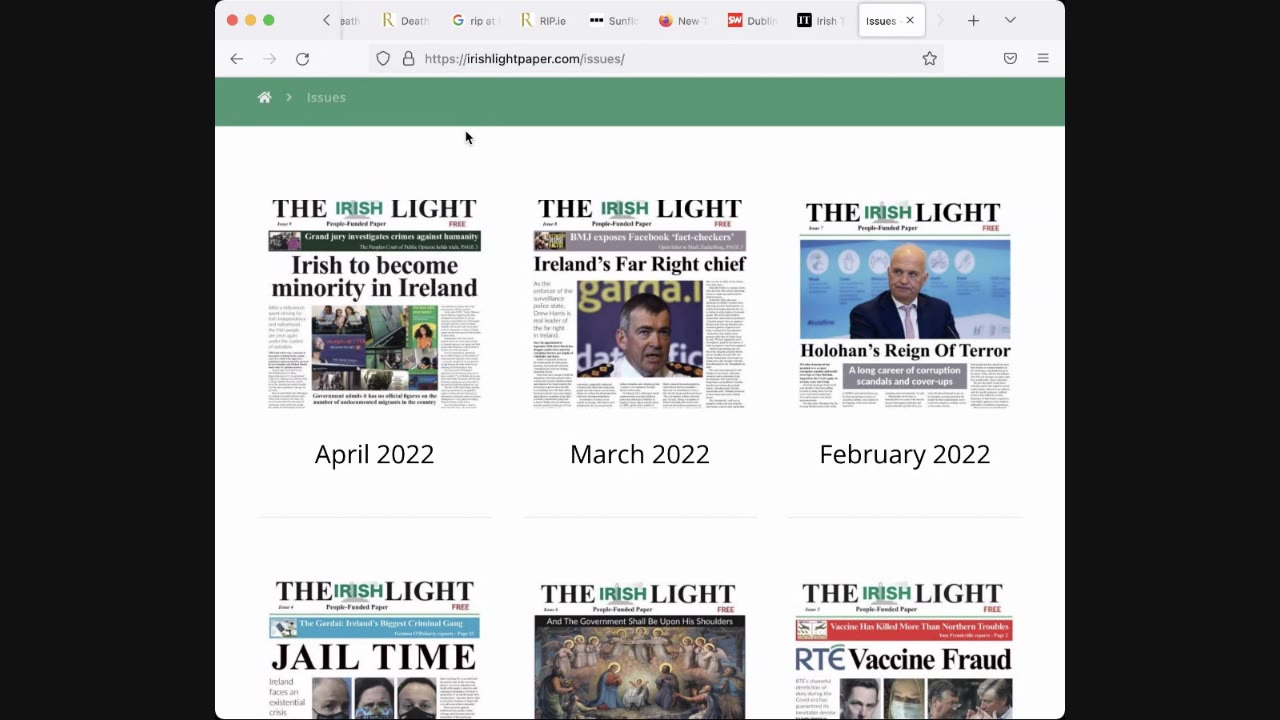Click the tracking protection shield icon
Image resolution: width=1280 pixels, height=720 pixels.
[383, 59]
